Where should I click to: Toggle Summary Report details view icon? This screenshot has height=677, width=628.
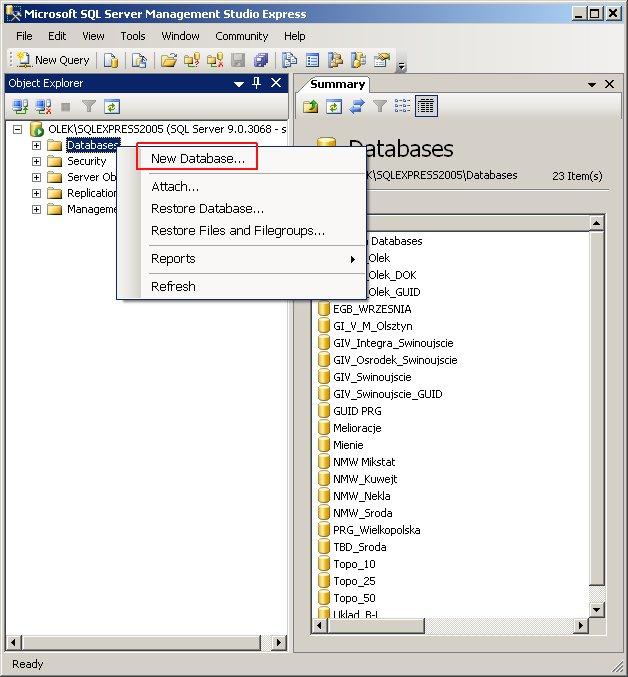coord(426,106)
